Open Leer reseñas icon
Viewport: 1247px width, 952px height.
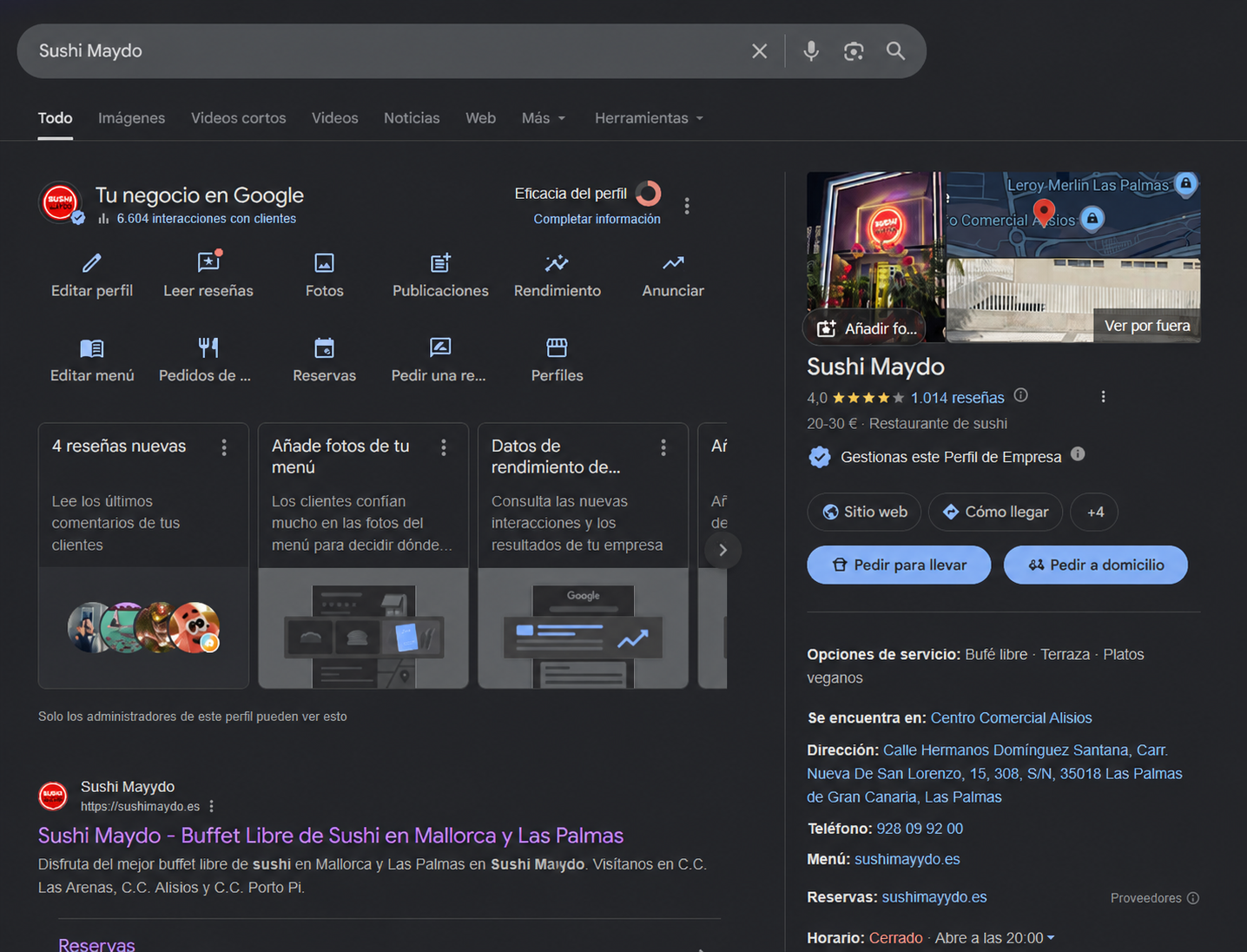pyautogui.click(x=208, y=262)
